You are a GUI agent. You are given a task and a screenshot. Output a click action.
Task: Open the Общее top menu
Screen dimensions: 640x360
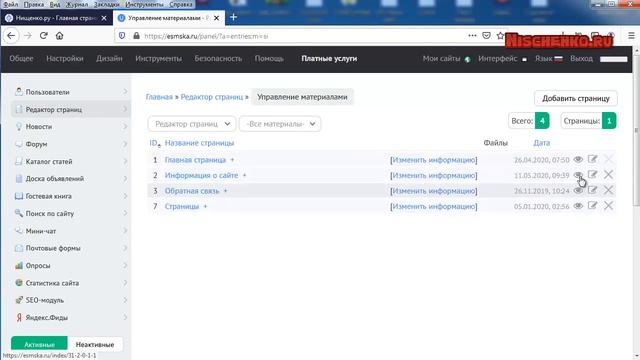pos(21,59)
